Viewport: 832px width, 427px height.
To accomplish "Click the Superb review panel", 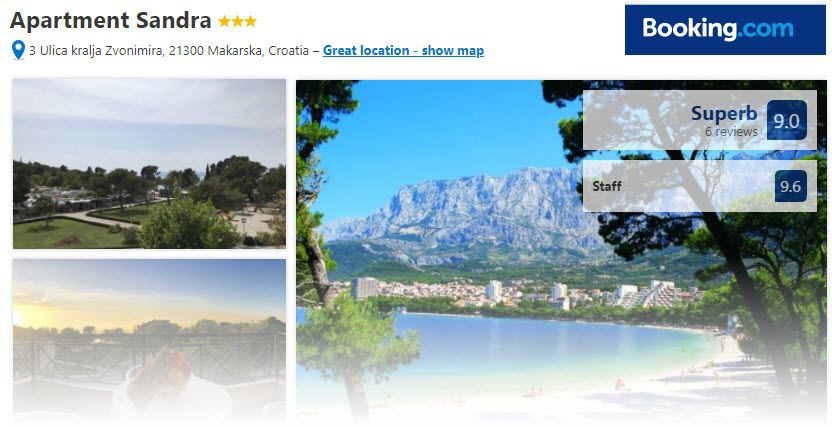I will (x=699, y=120).
